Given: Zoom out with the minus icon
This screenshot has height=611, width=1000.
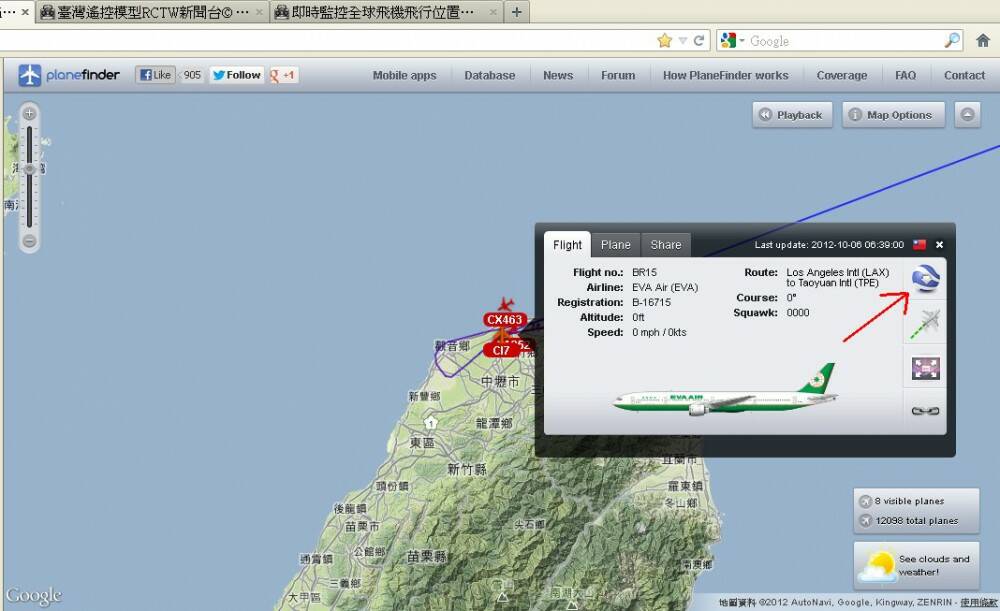Looking at the screenshot, I should (29, 241).
